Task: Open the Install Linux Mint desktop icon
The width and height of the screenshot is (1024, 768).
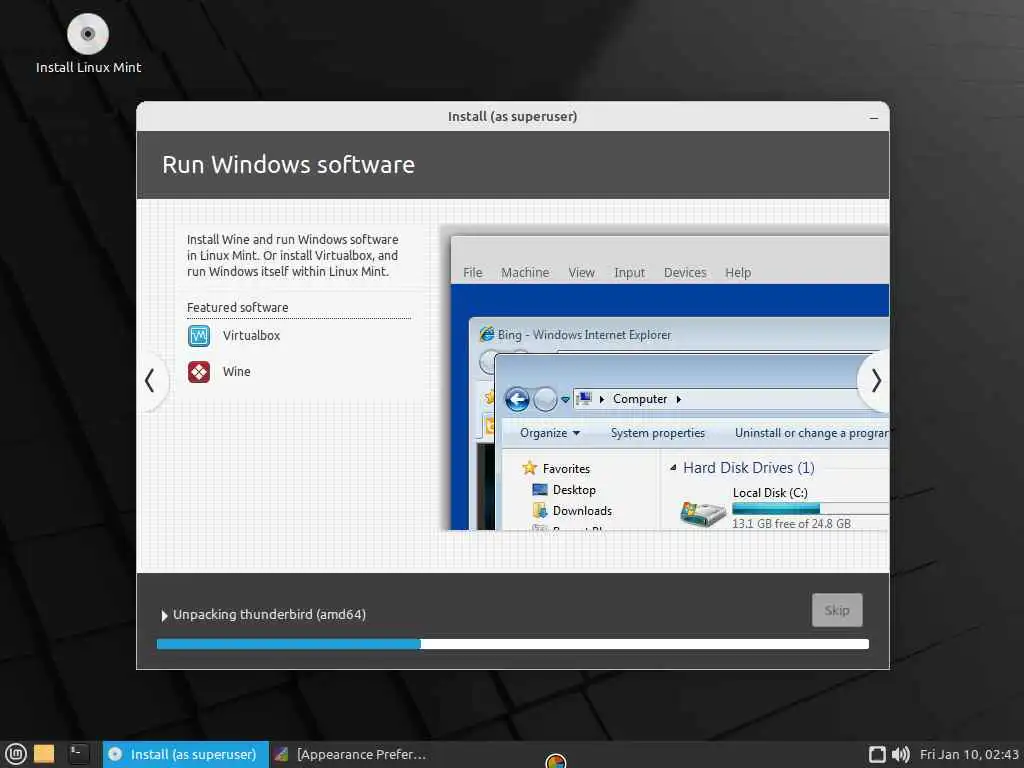Action: (88, 43)
